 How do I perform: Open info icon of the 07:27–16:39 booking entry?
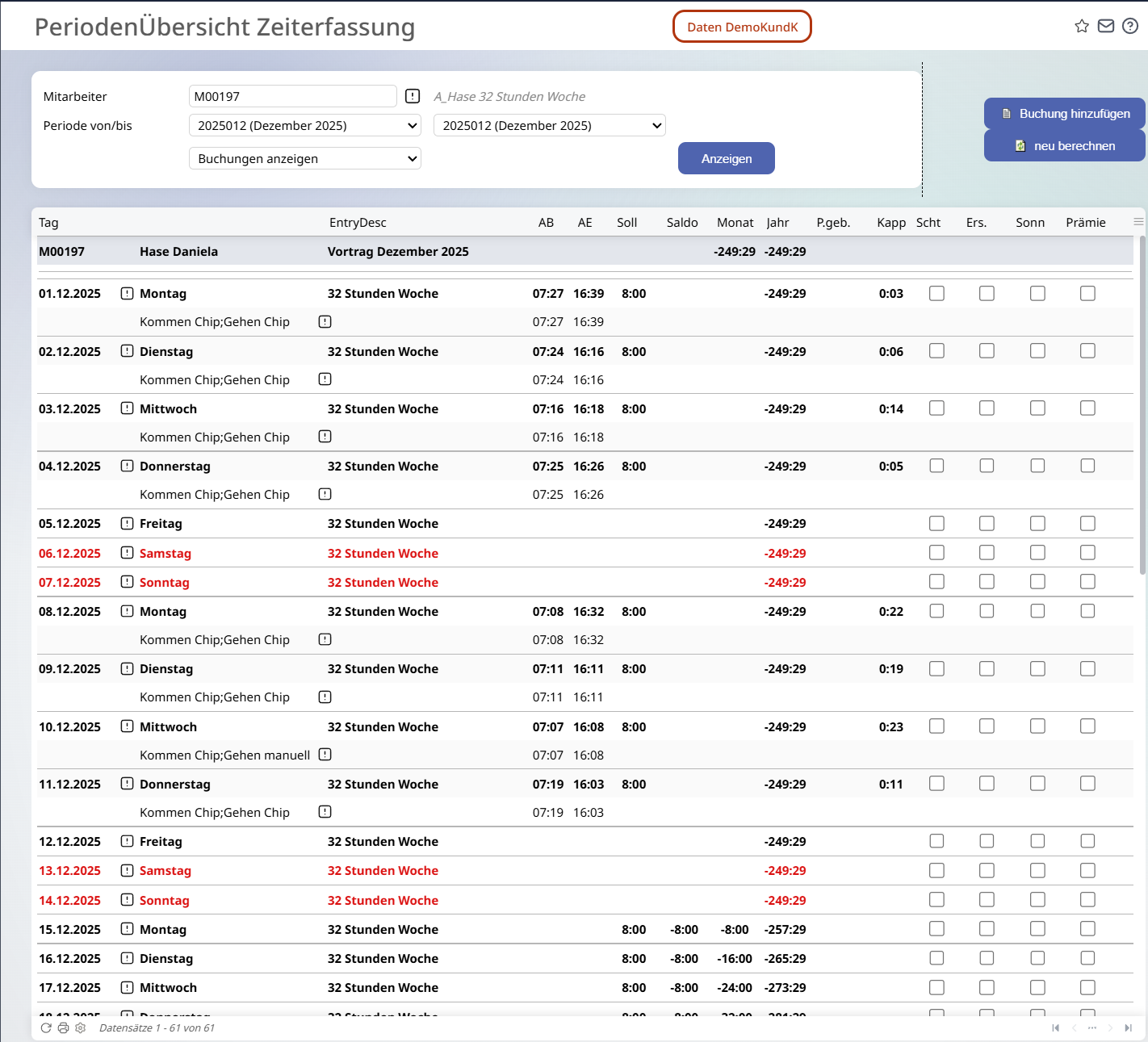(x=325, y=321)
